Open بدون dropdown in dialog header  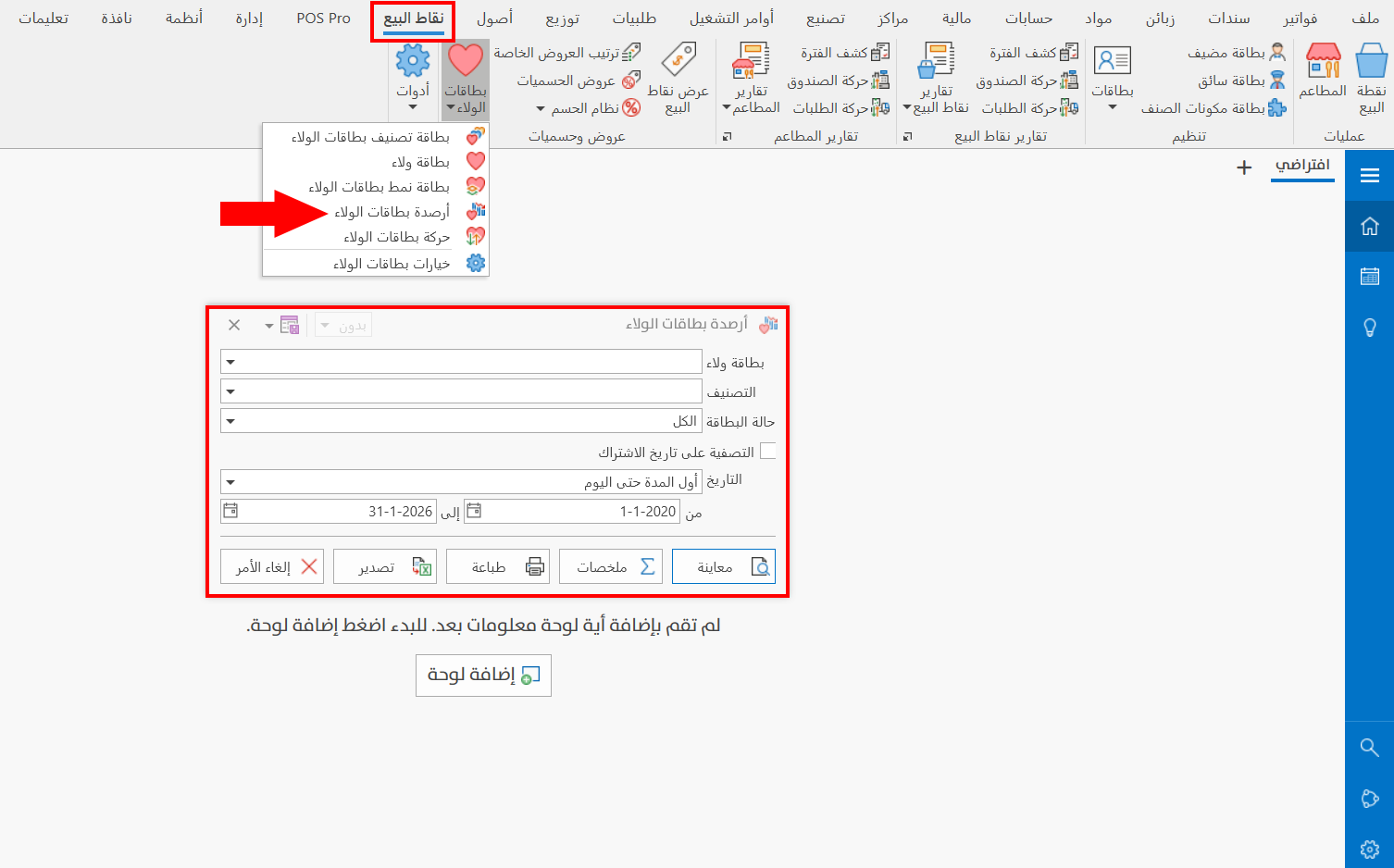pos(343,325)
